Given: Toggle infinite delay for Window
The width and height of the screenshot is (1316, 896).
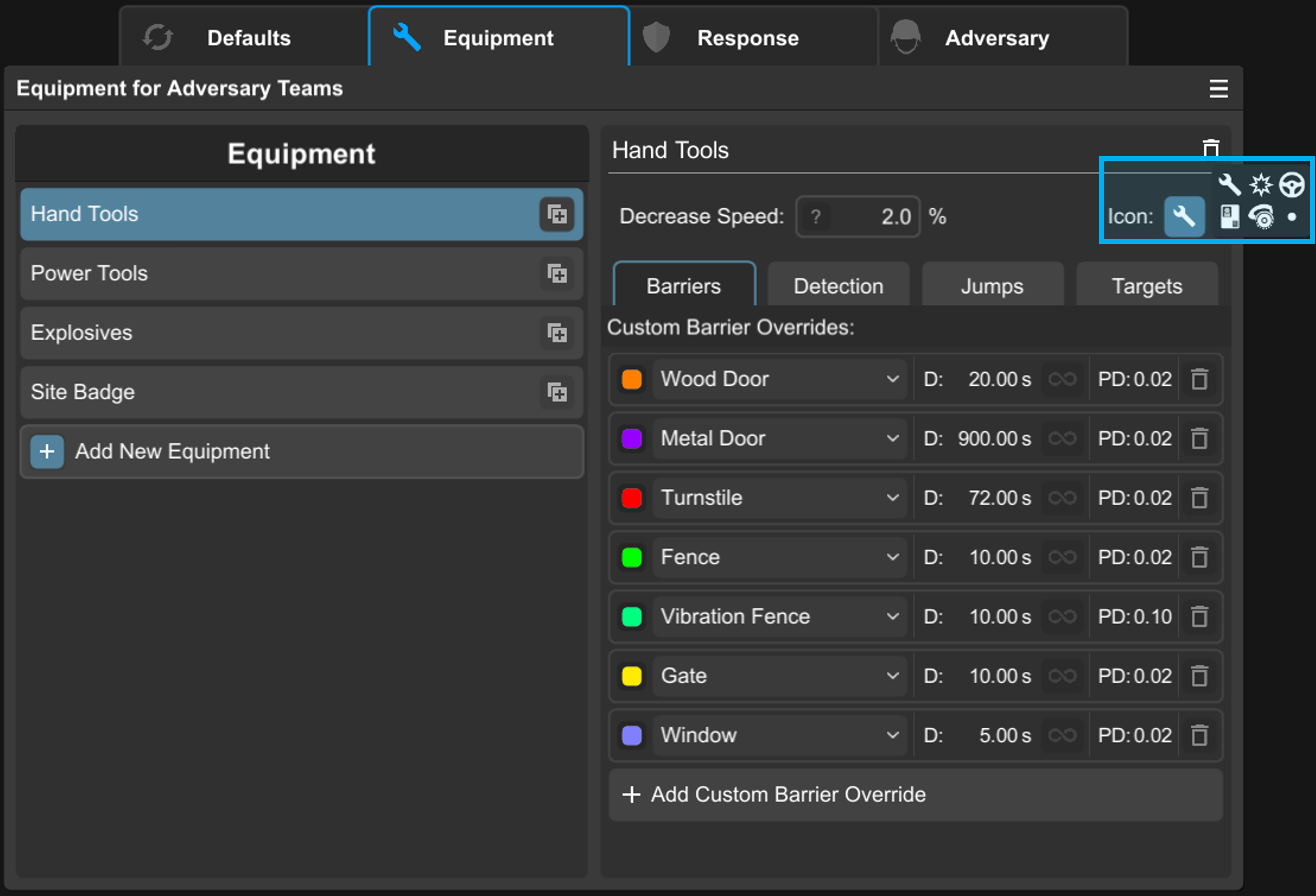Looking at the screenshot, I should (1062, 735).
